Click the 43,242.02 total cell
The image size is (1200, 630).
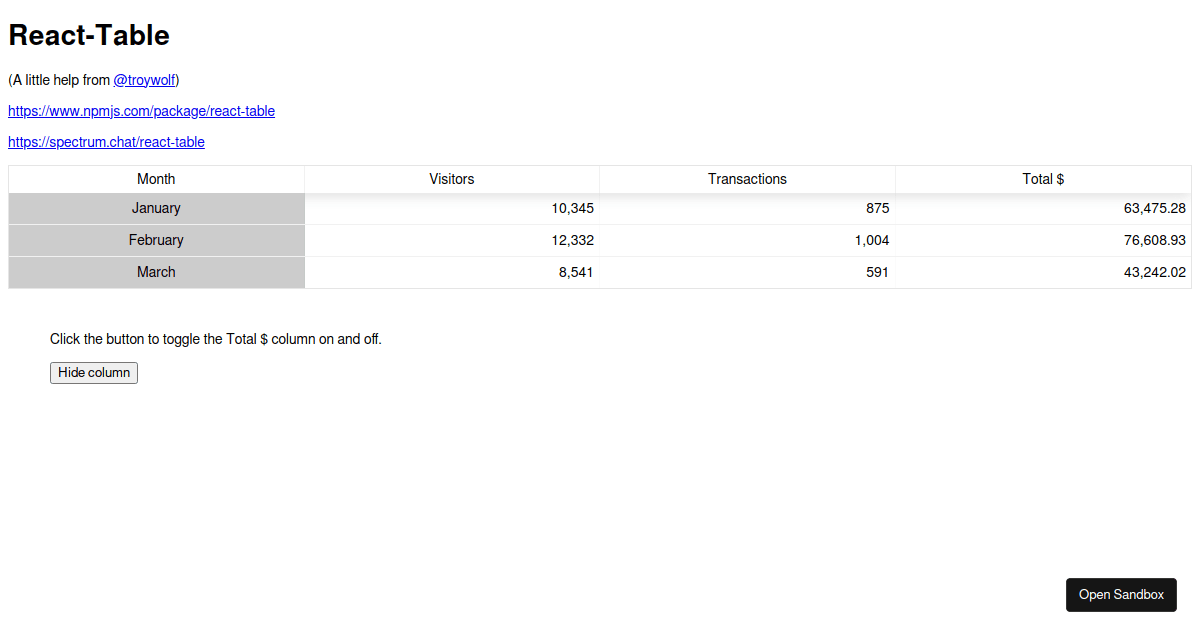point(1043,272)
